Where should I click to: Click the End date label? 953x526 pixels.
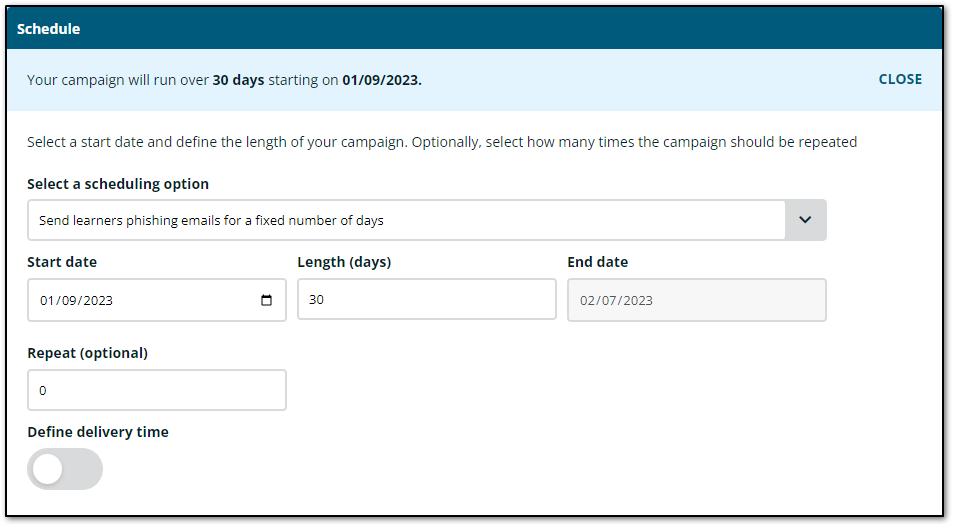click(x=597, y=262)
